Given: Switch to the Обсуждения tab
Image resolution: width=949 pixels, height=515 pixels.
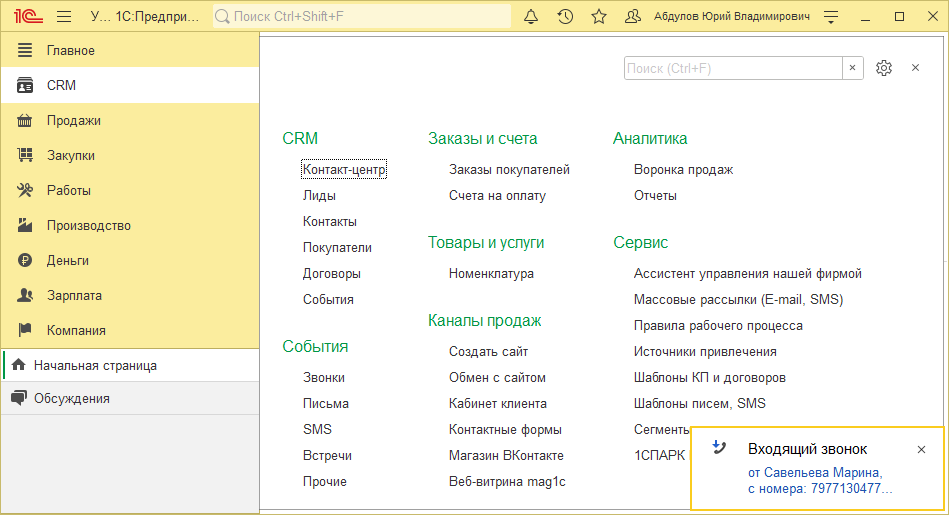Looking at the screenshot, I should click(x=130, y=398).
